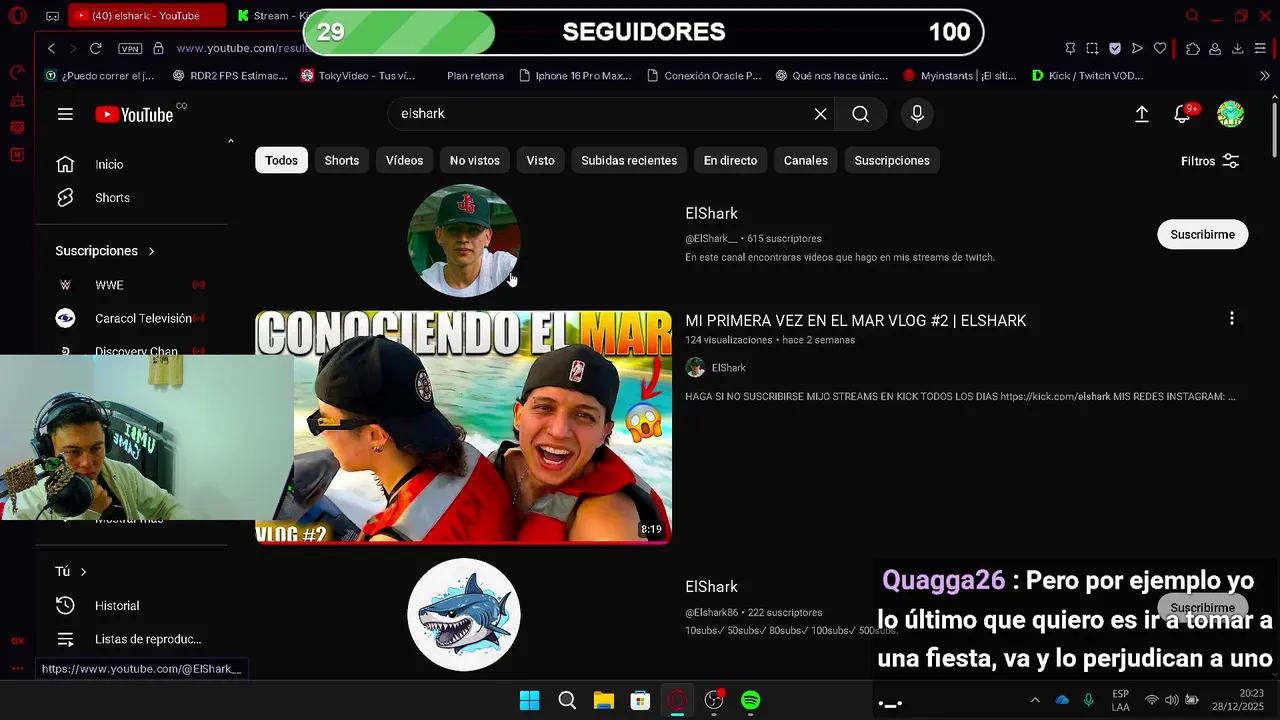Open the three-dot menu for the vlog video
The width and height of the screenshot is (1280, 720).
point(1231,319)
